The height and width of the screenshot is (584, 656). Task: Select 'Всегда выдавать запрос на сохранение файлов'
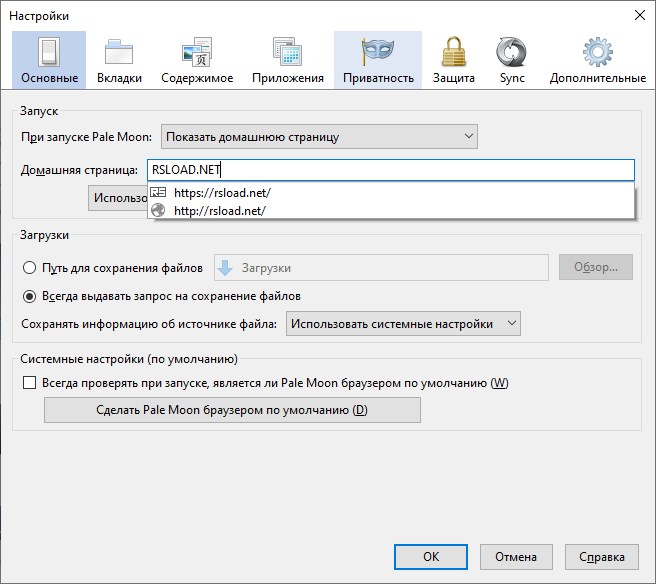pyautogui.click(x=29, y=297)
